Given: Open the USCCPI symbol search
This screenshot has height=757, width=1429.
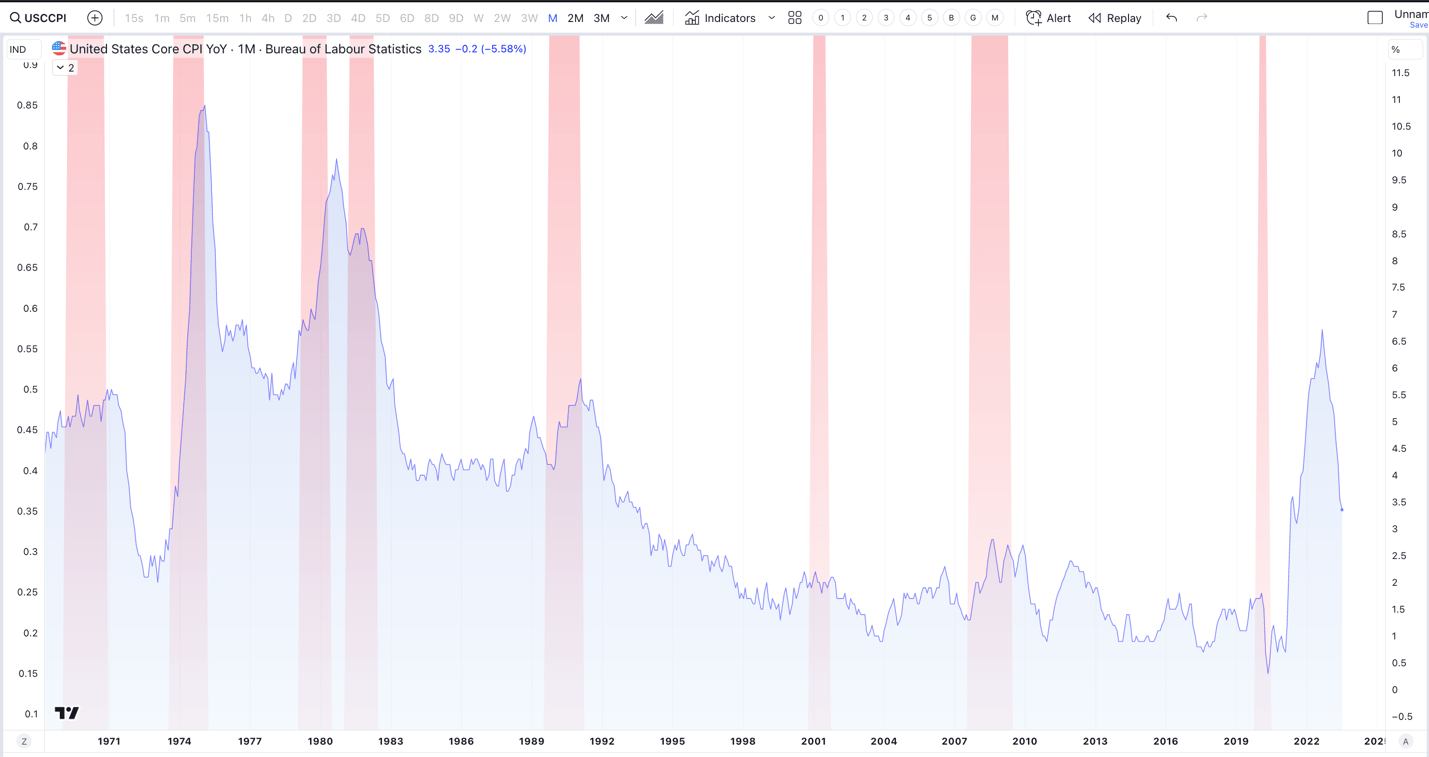Looking at the screenshot, I should tap(38, 18).
